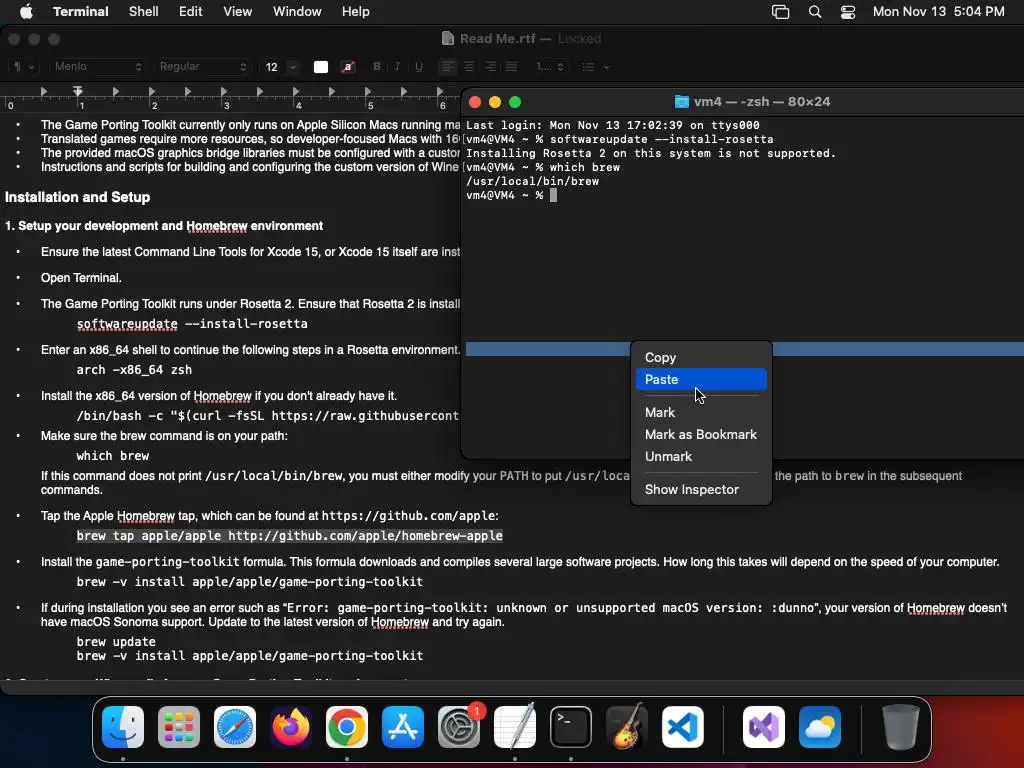
Task: Click the Read Me.rtf document icon
Action: pos(447,39)
